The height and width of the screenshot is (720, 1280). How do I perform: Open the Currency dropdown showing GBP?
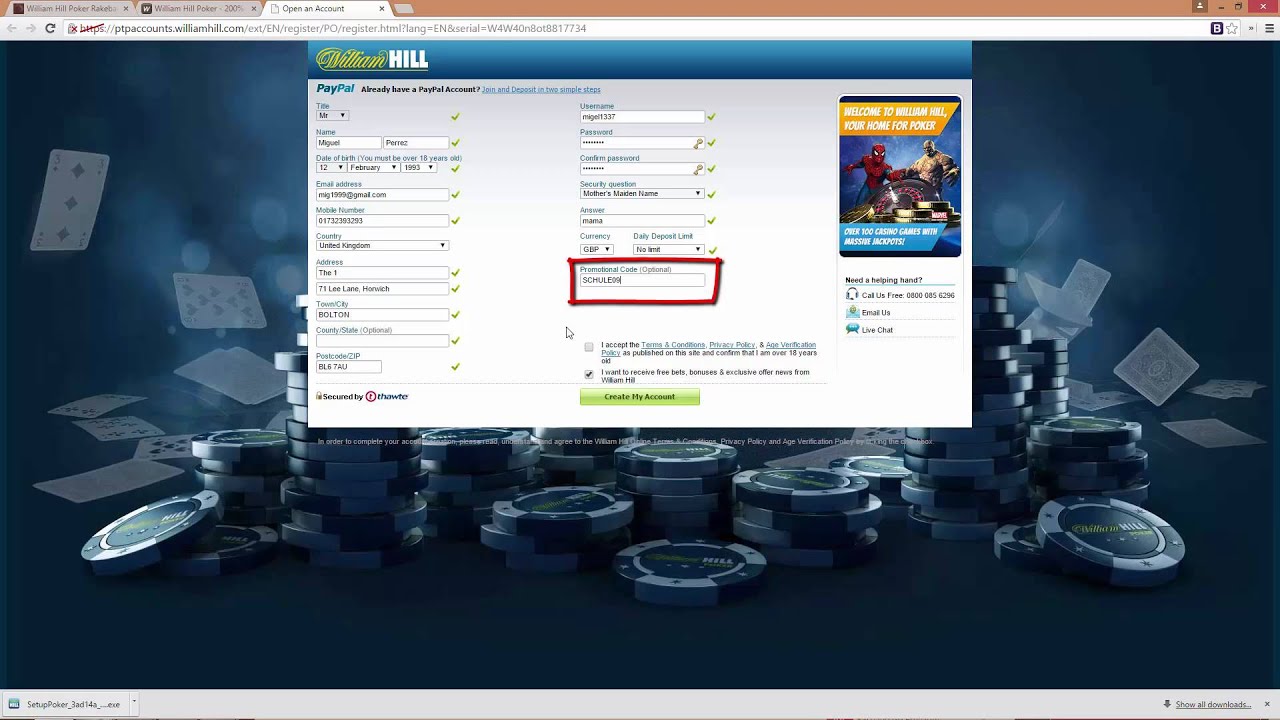596,249
